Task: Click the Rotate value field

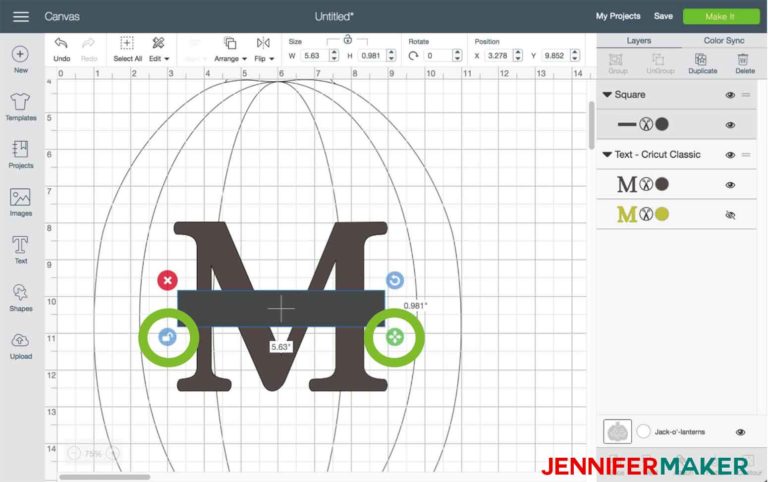Action: pyautogui.click(x=438, y=55)
